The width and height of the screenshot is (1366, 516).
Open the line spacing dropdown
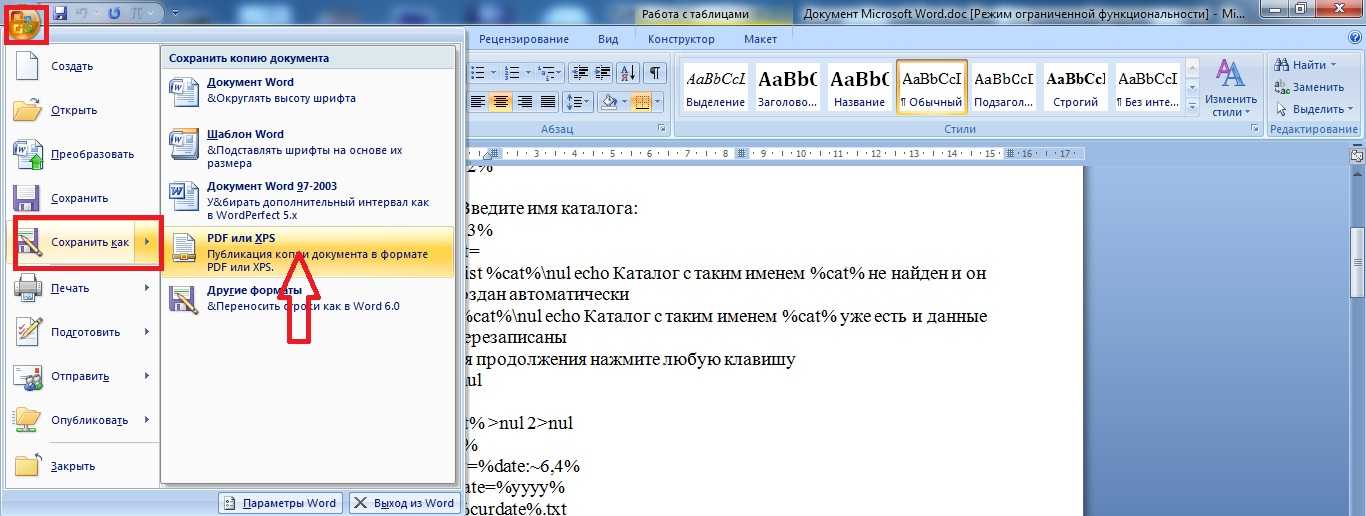[578, 102]
